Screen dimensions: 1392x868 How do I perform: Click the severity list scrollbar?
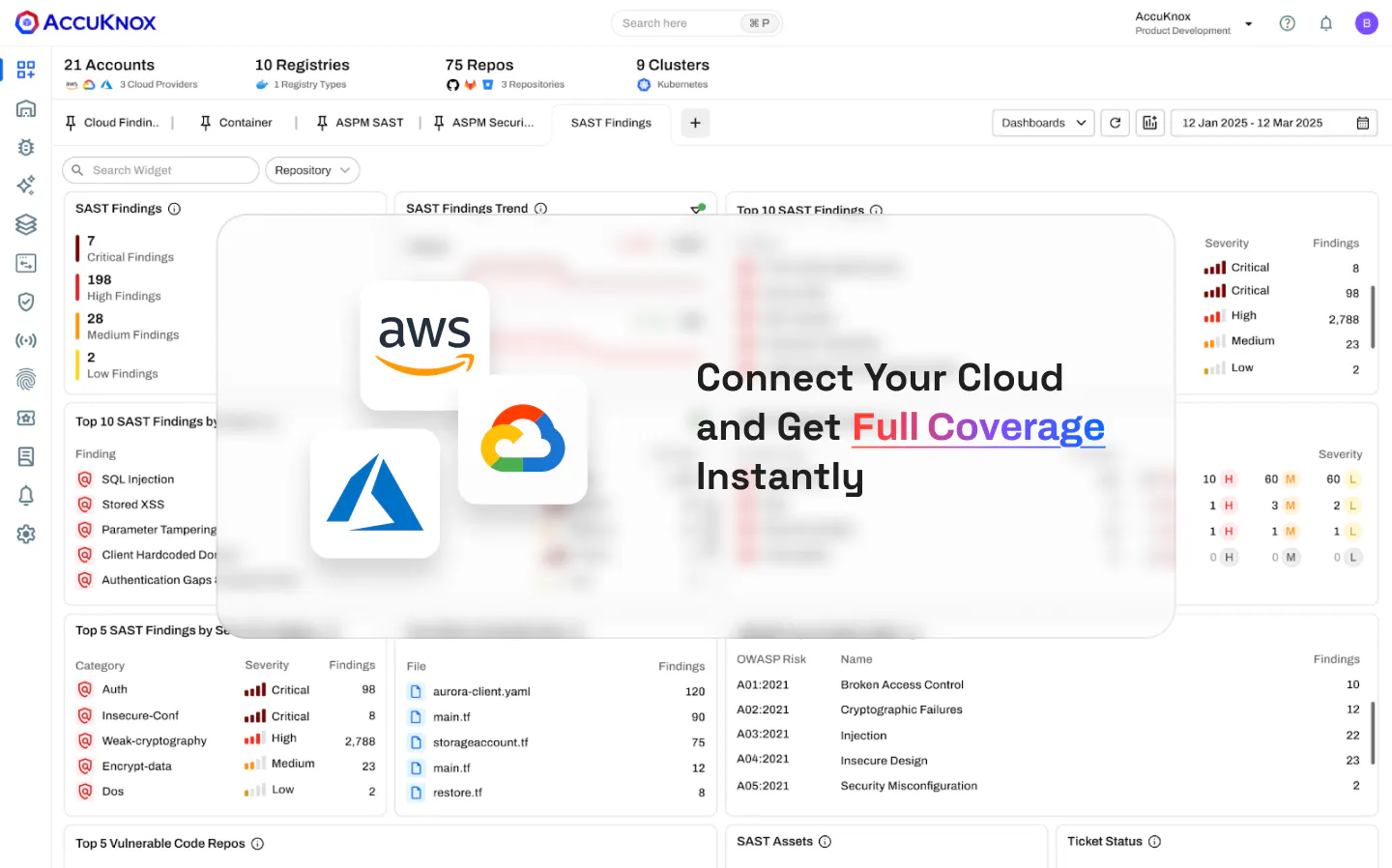pos(1373,317)
